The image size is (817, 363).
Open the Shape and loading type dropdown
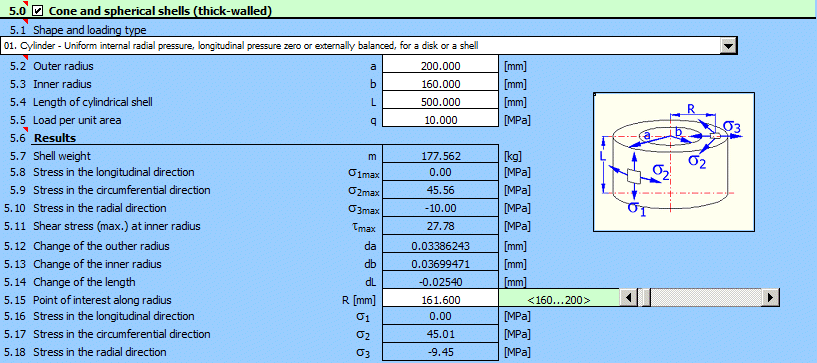728,46
